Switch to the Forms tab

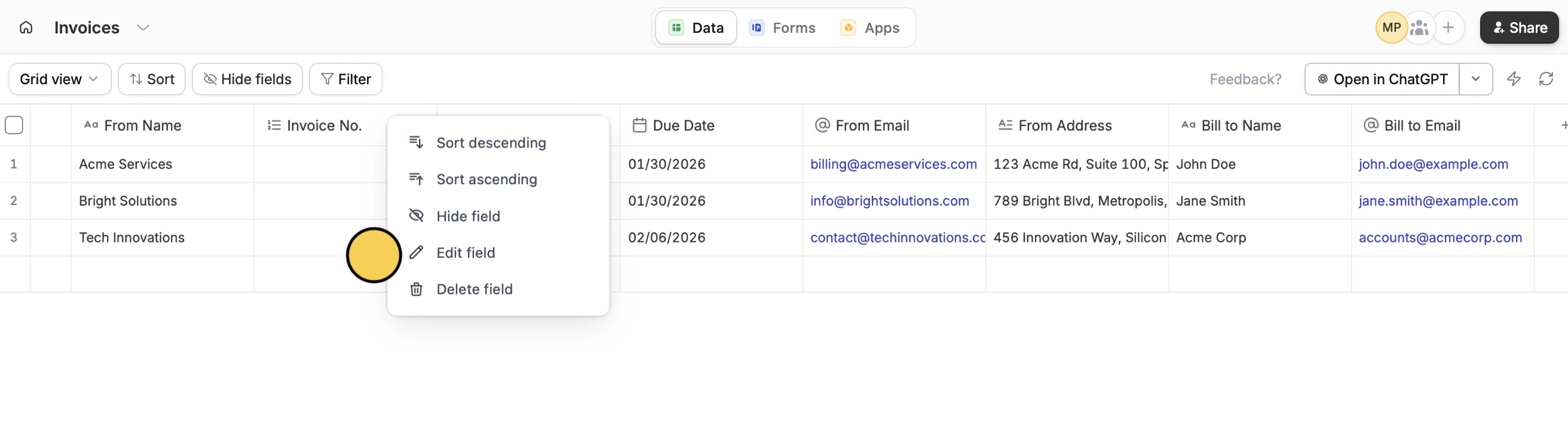click(782, 27)
